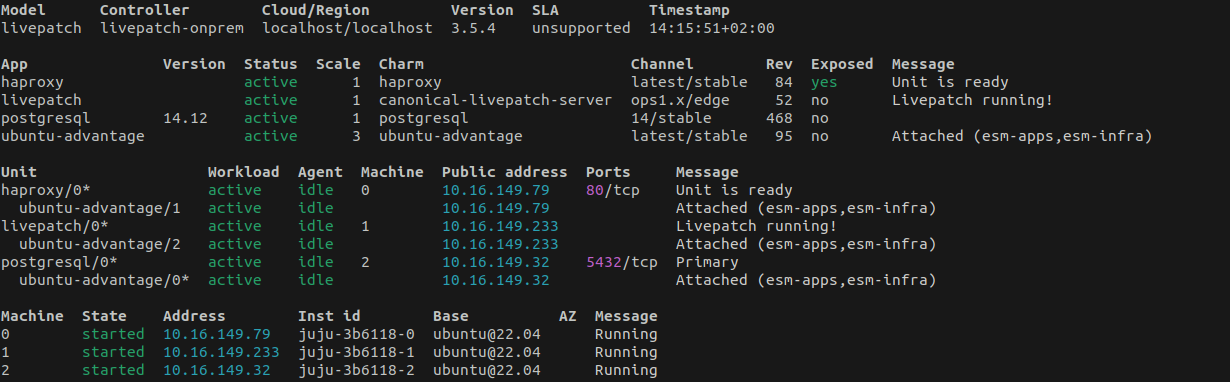This screenshot has width=1230, height=382.
Task: Select active workload status of postgresql/0*
Action: tap(235, 262)
